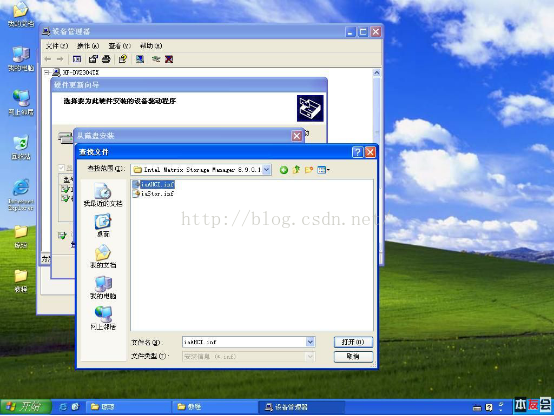Select the Recycle Bin desktop icon
Screen dimensions: 554x416
pos(21,147)
